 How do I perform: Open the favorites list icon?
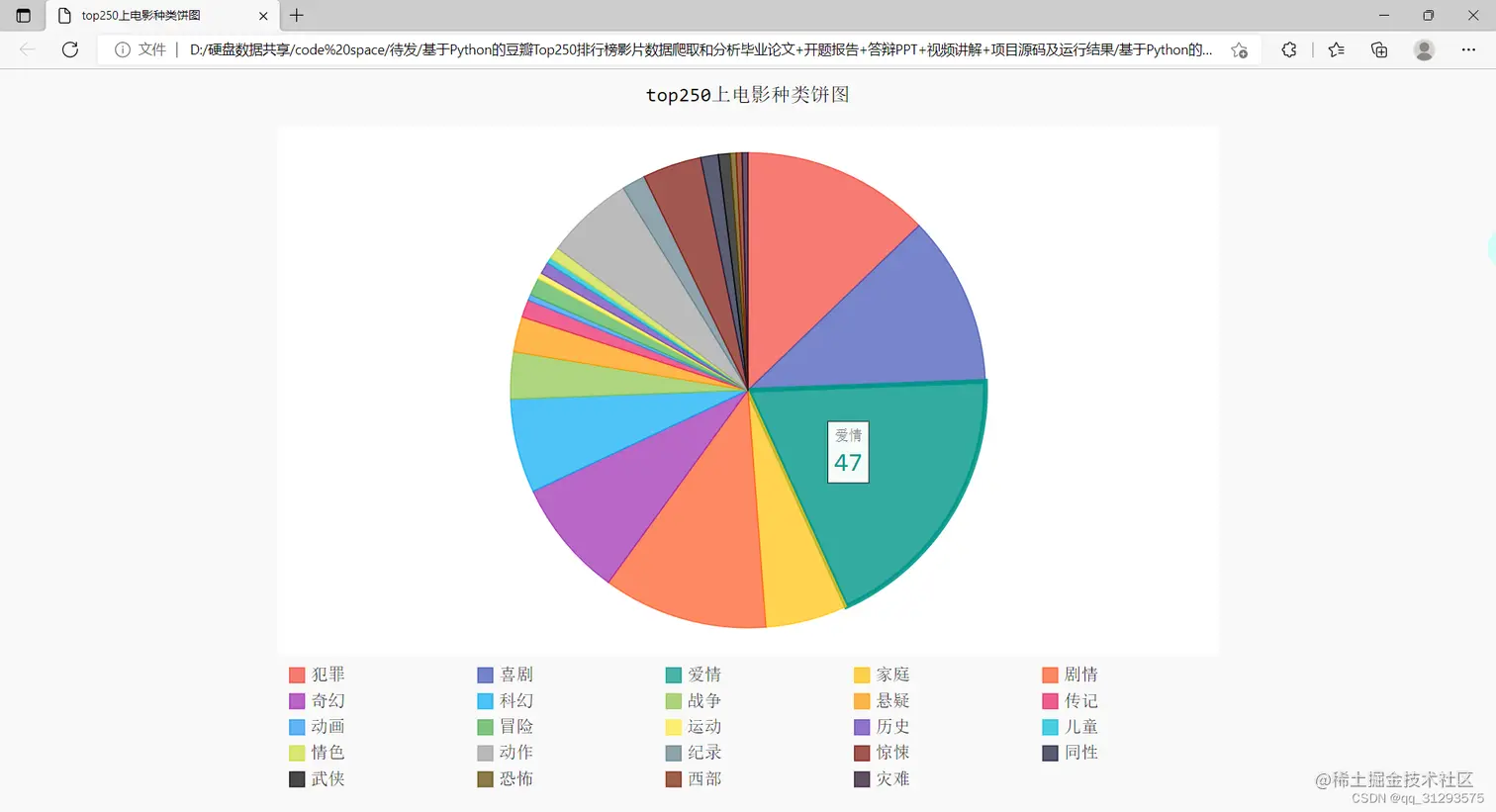pyautogui.click(x=1337, y=49)
